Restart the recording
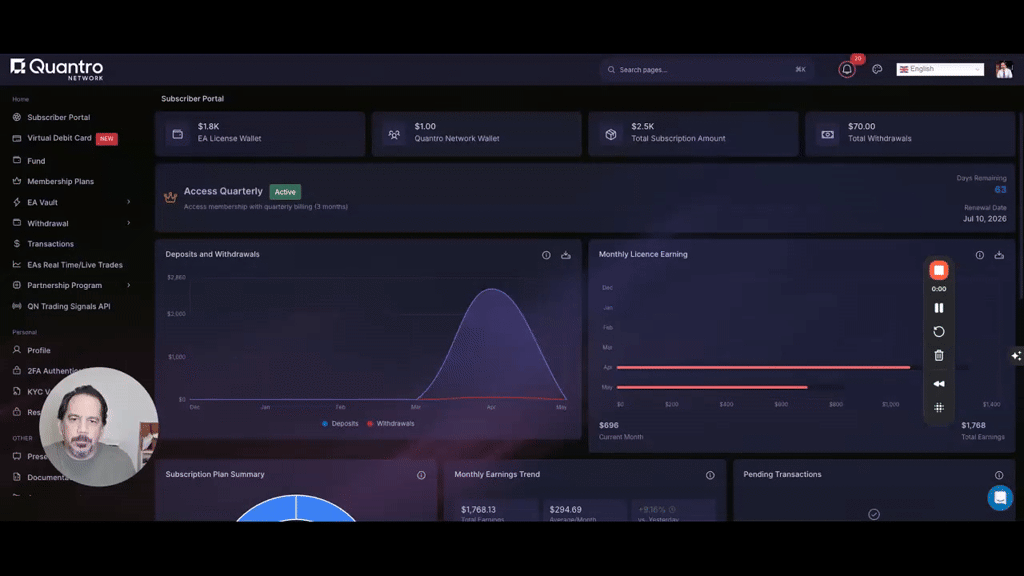The width and height of the screenshot is (1024, 576). [x=938, y=332]
